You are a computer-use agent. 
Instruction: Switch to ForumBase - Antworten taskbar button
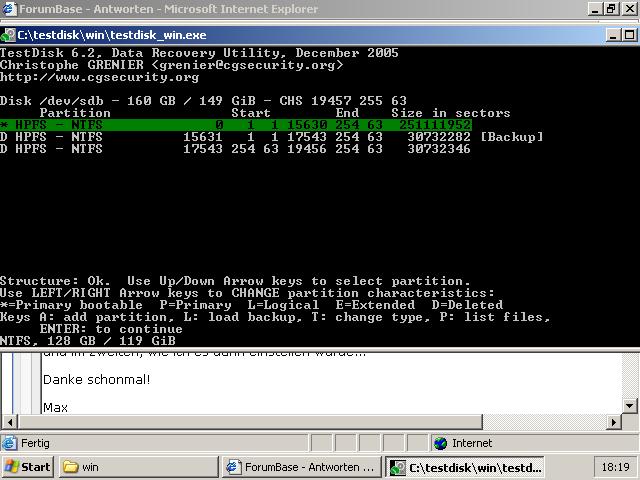pos(302,467)
